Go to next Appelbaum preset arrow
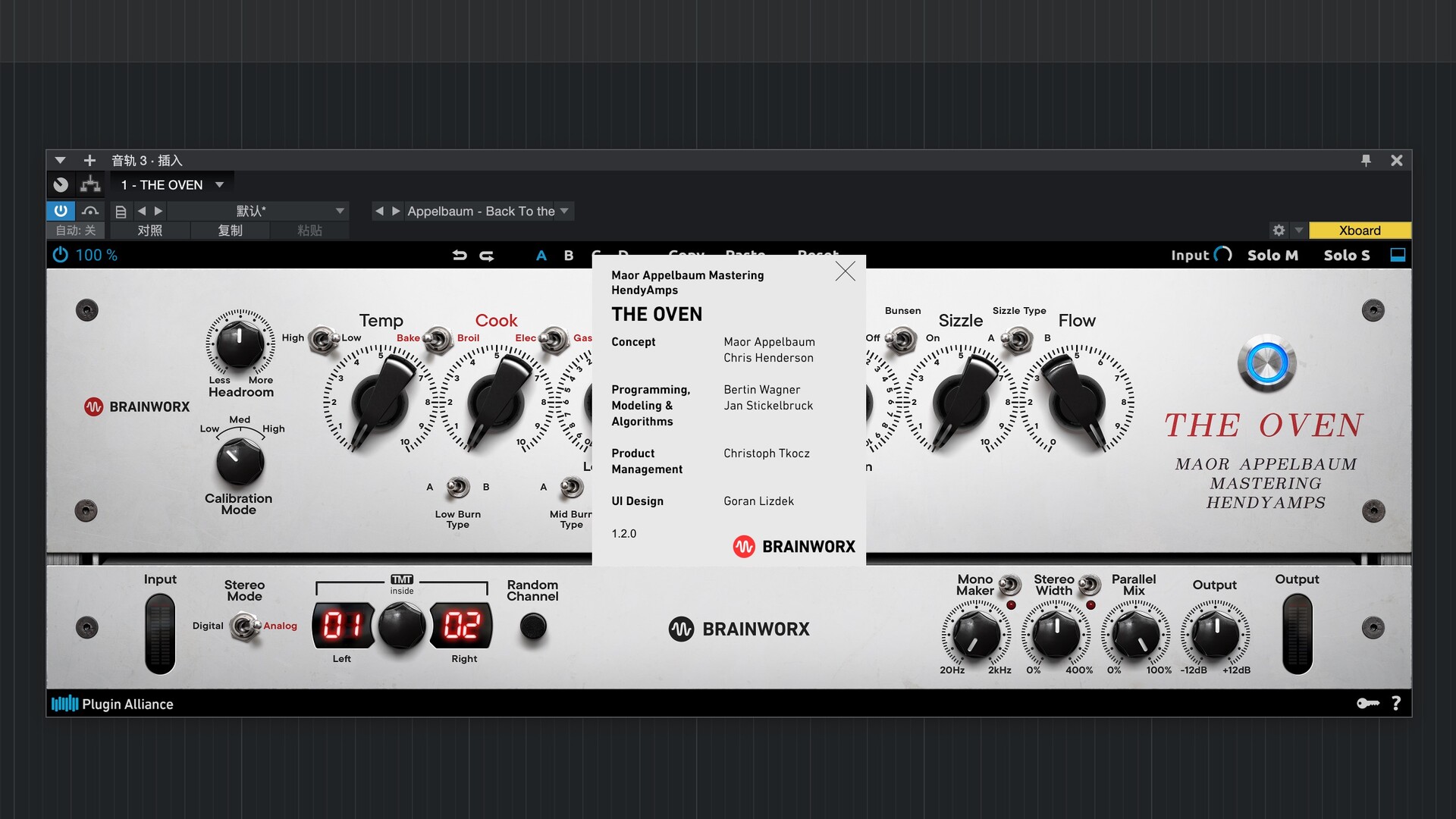This screenshot has height=819, width=1456. click(396, 211)
